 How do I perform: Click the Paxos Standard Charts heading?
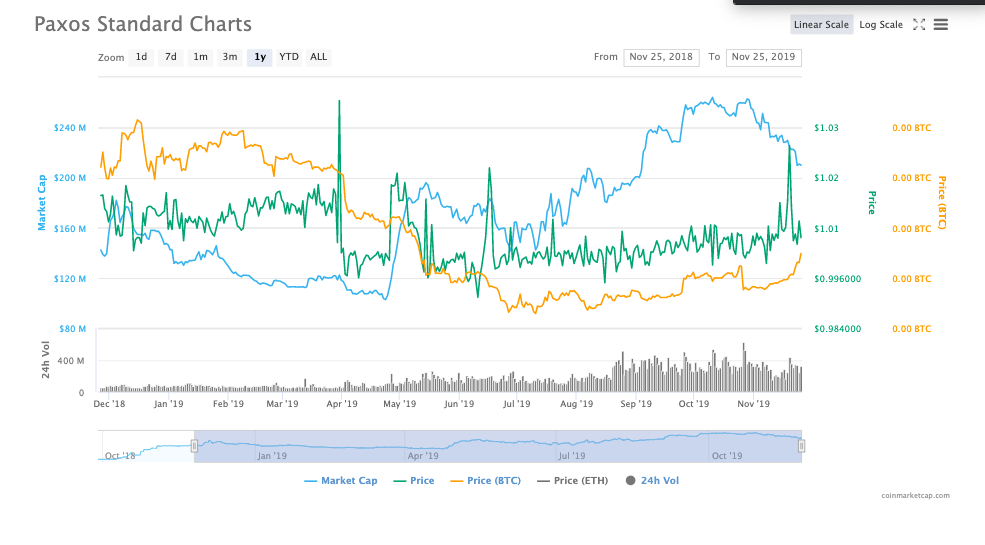point(143,24)
